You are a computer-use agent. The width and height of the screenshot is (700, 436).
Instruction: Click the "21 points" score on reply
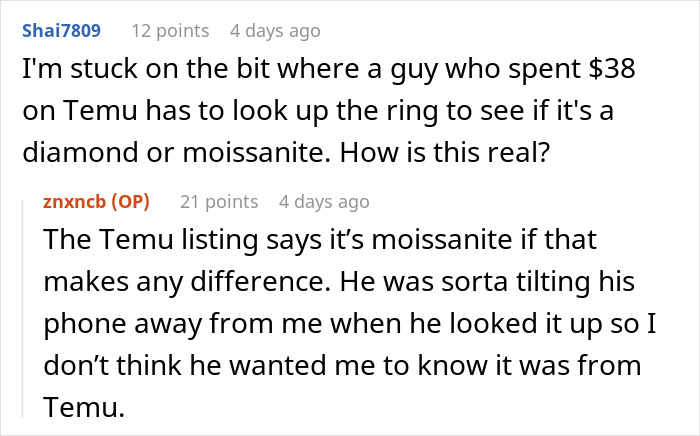[220, 201]
